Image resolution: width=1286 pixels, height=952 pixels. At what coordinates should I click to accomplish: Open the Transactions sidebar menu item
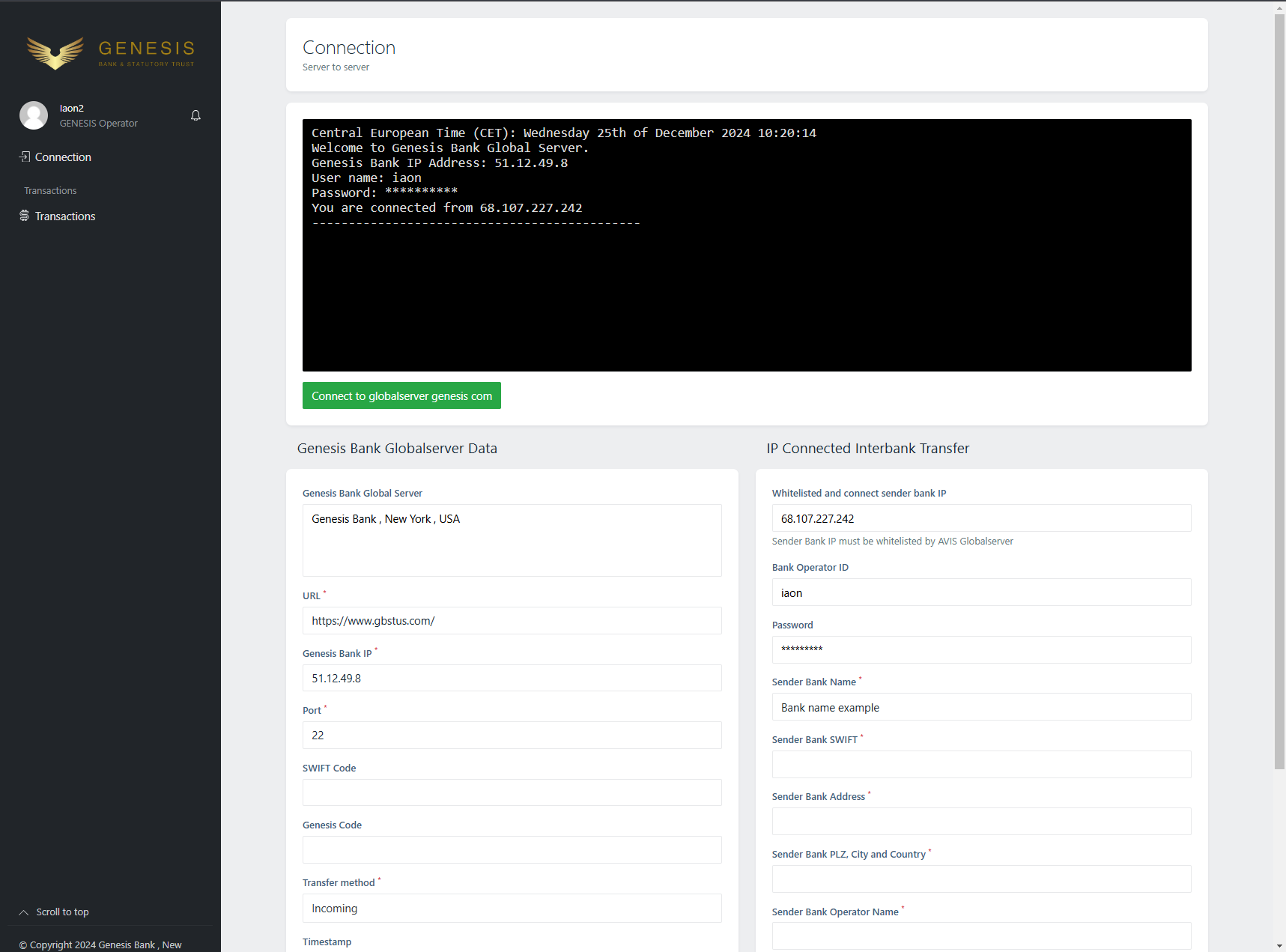pos(65,216)
